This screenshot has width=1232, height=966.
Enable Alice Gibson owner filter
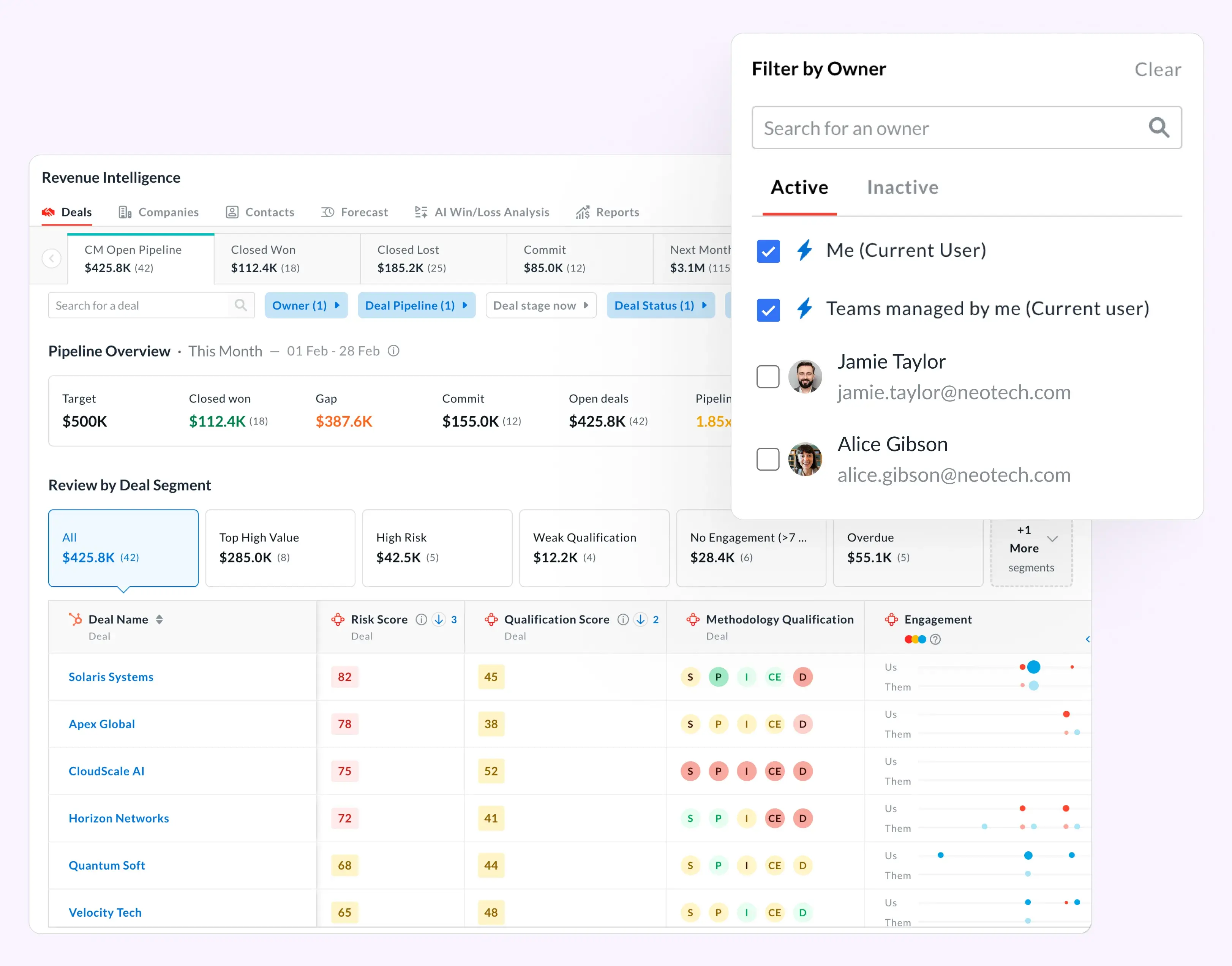pyautogui.click(x=768, y=459)
